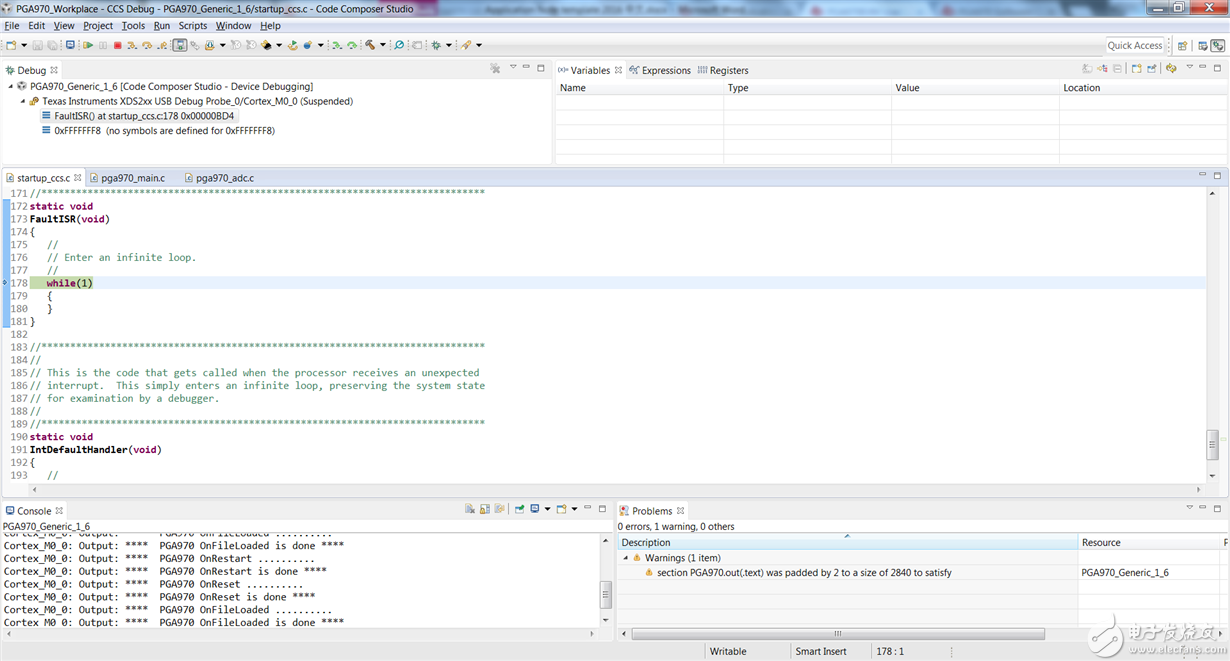Close the startup_ccs.c editor tab
Image resolution: width=1230 pixels, height=661 pixels.
tap(78, 178)
